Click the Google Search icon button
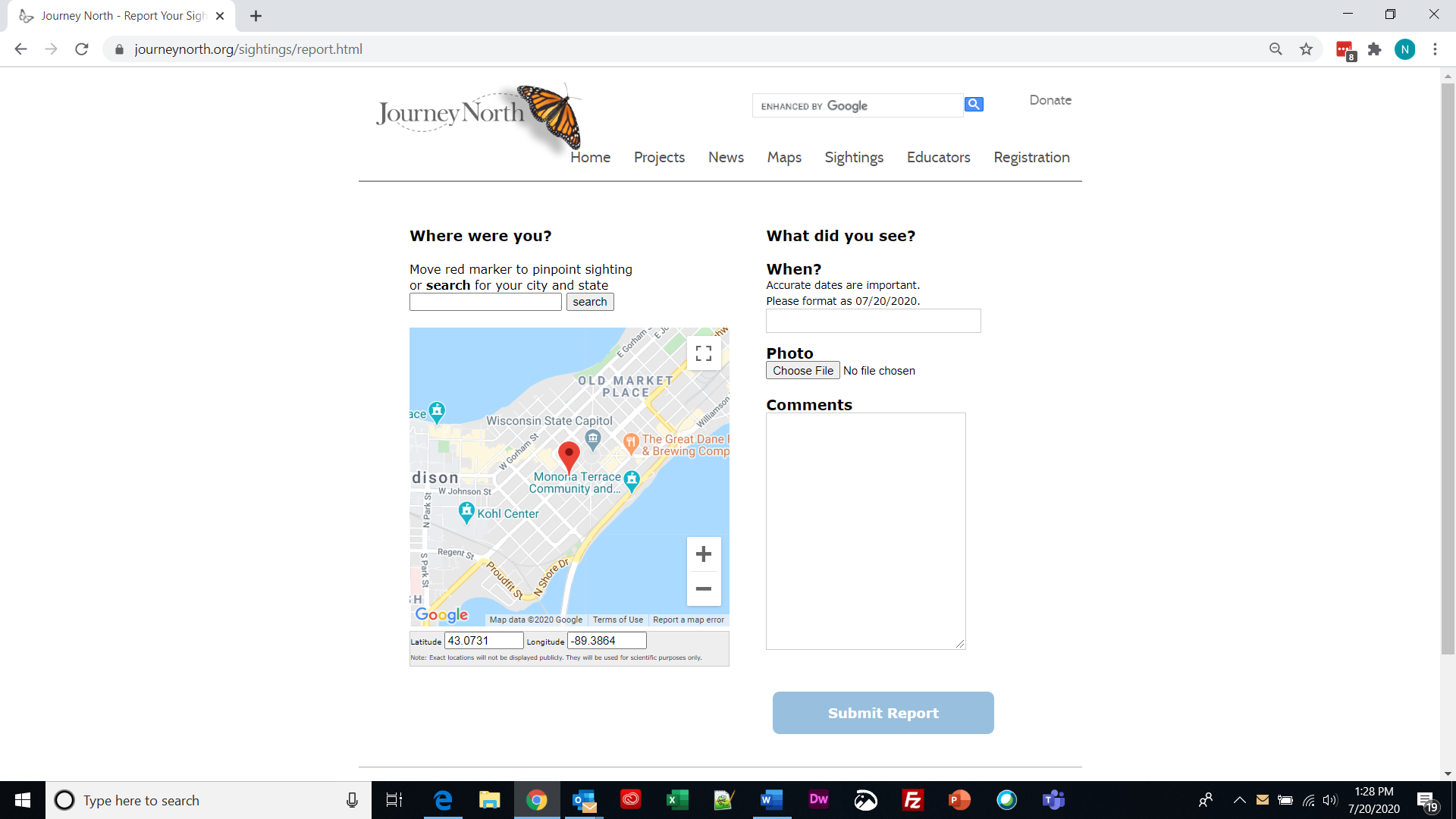 click(x=973, y=104)
